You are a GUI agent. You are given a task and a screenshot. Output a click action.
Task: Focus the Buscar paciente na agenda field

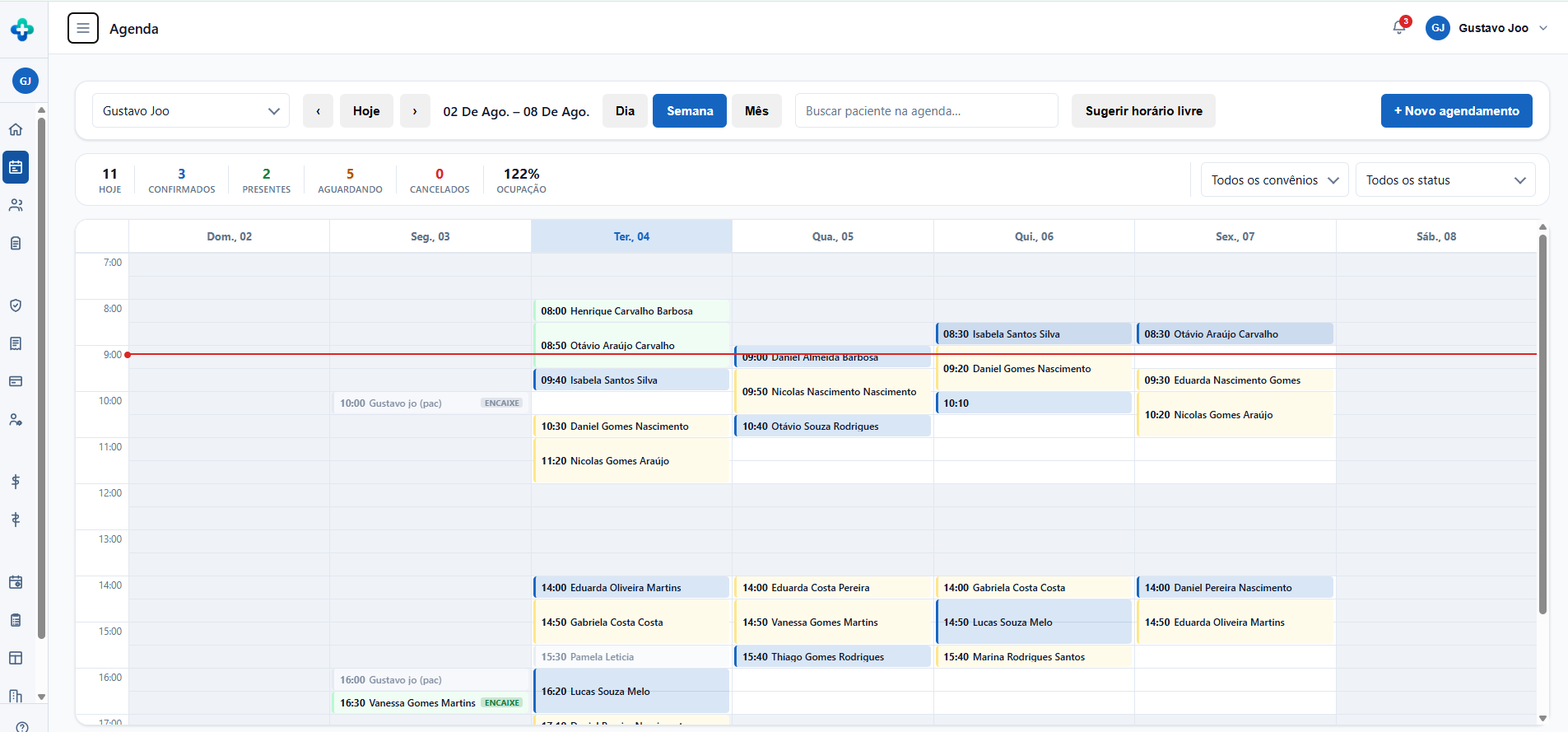coord(927,111)
